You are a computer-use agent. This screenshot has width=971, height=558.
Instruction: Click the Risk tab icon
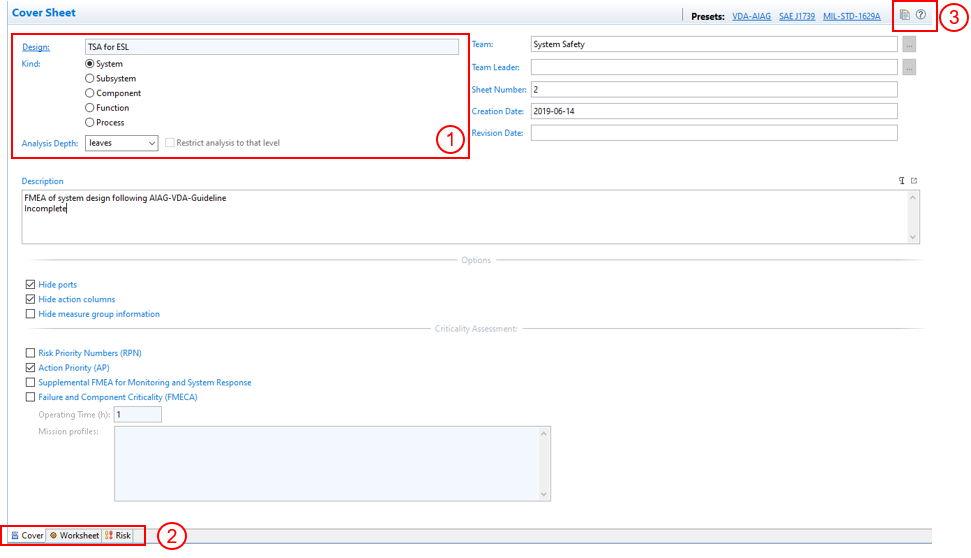[109, 536]
